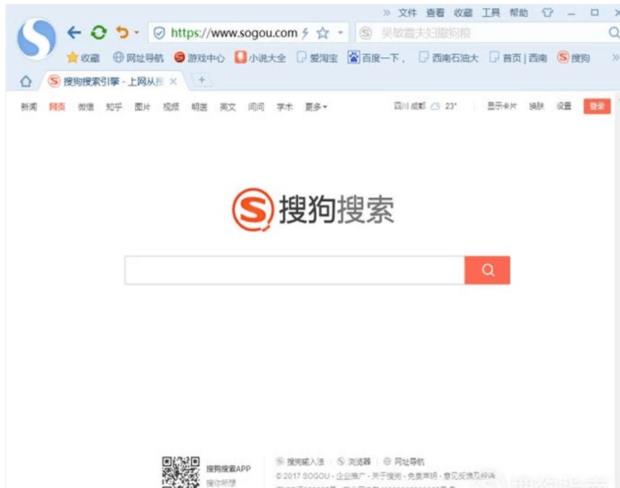Screen dimensions: 620x488
Task: Open the 百度一下 bookmark
Action: (376, 58)
